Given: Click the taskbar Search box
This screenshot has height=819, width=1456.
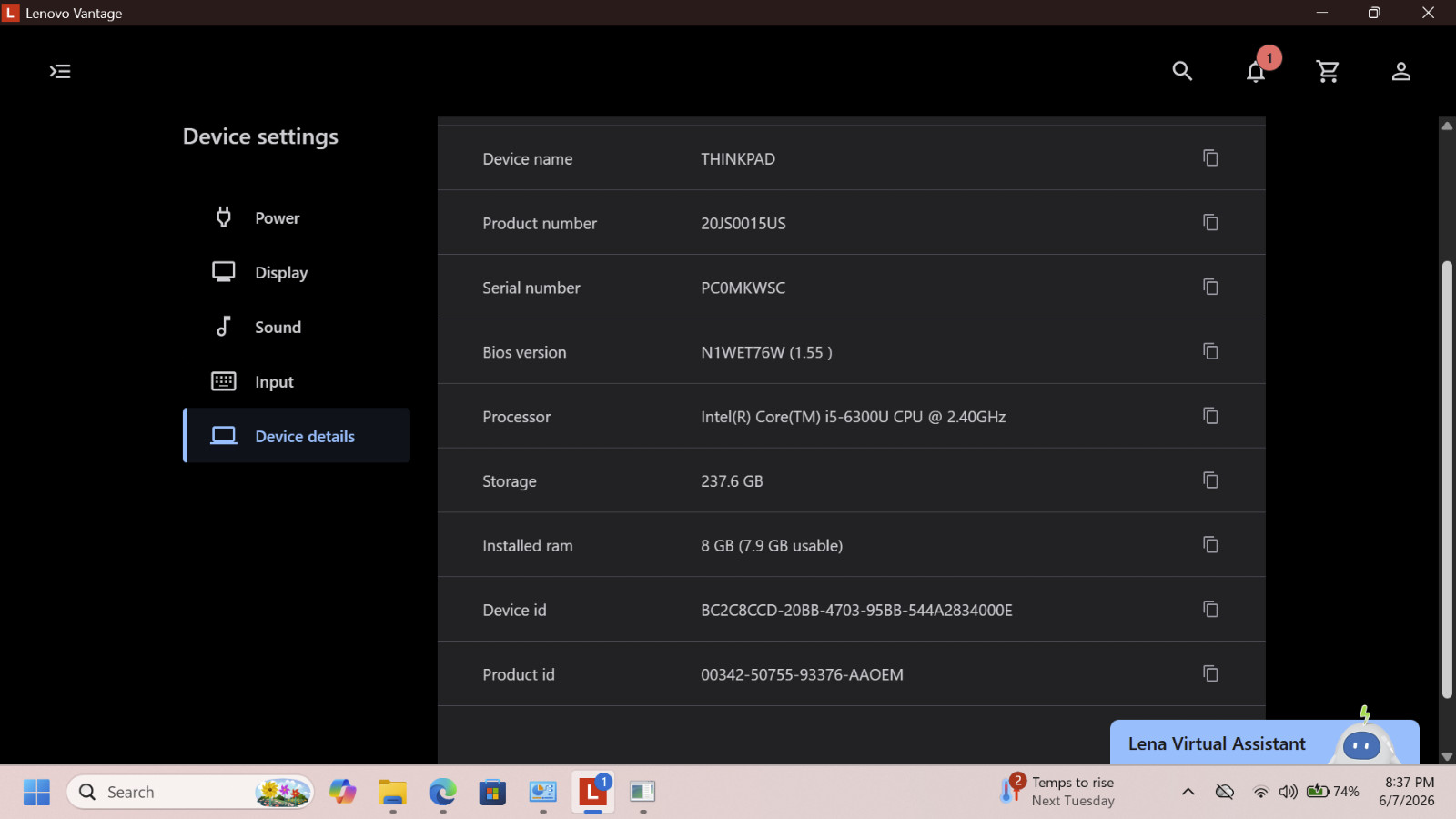Looking at the screenshot, I should [190, 793].
